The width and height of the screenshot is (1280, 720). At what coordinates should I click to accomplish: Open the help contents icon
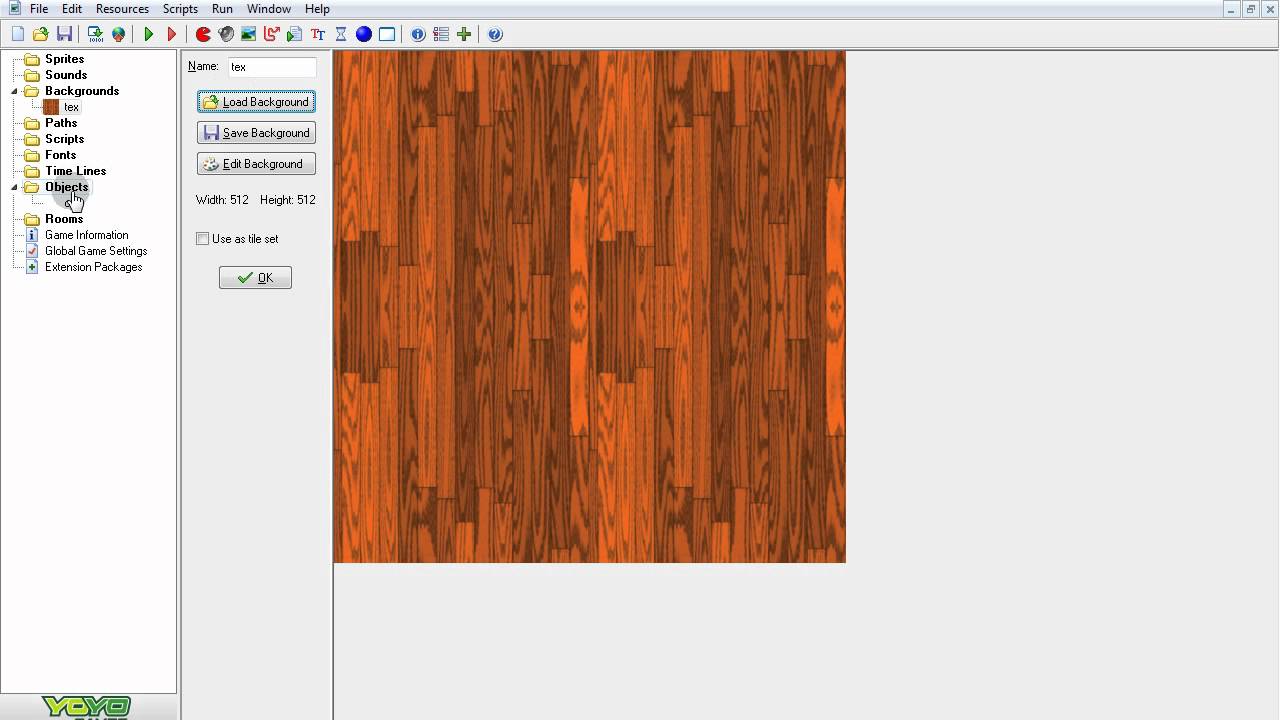495,34
